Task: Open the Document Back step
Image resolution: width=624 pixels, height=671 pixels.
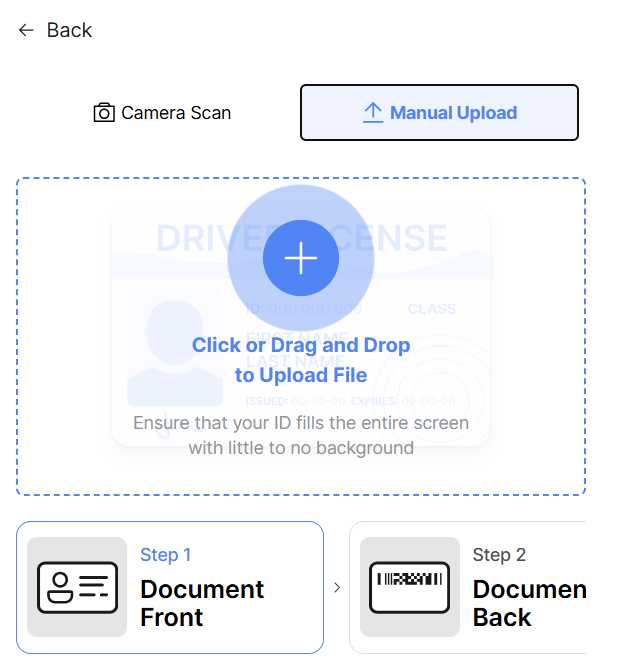Action: coord(528,603)
